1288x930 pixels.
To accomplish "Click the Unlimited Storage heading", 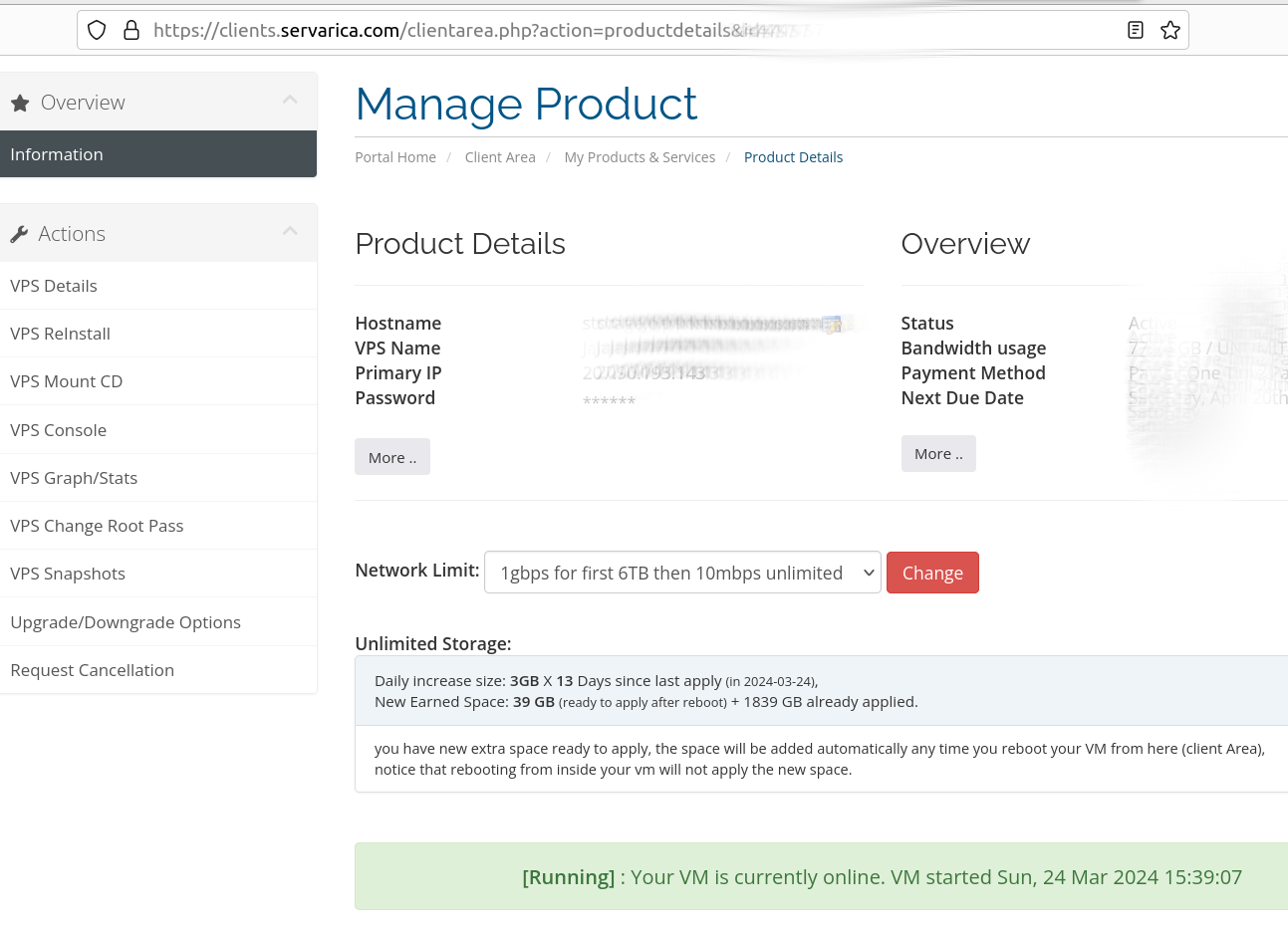I will 433,644.
